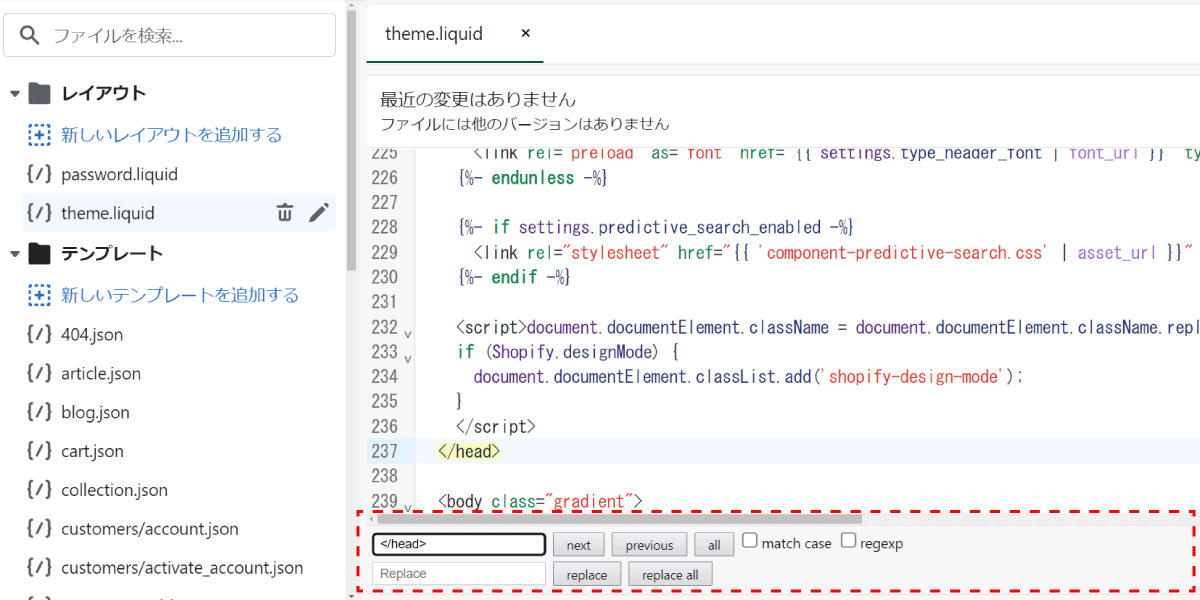The image size is (1200, 600).
Task: Click the replace all button
Action: (670, 575)
